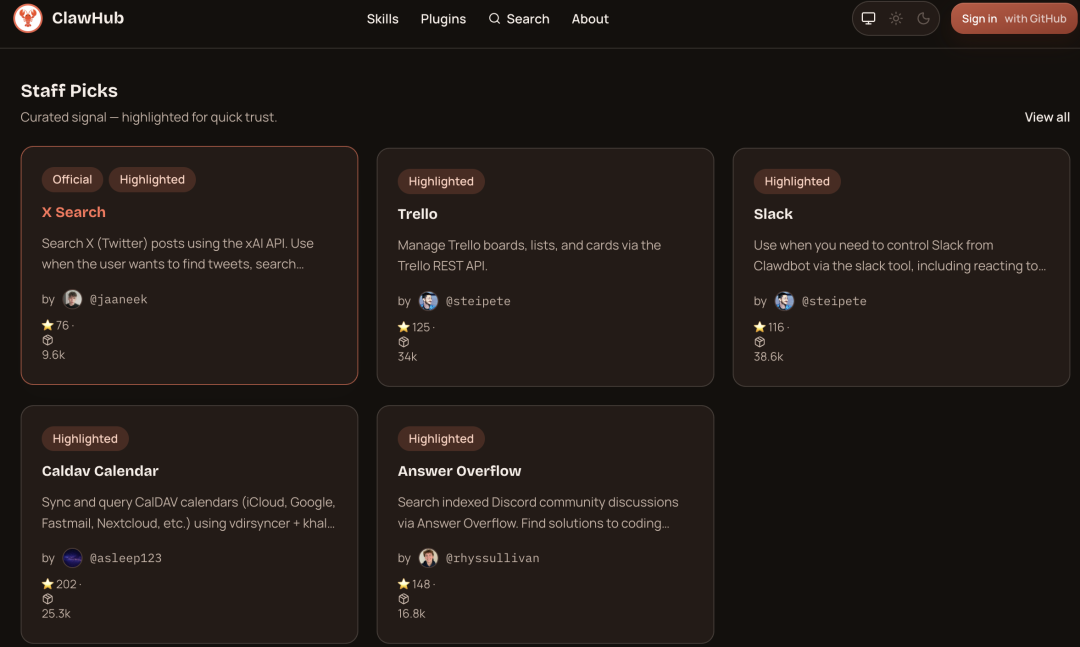1080x647 pixels.
Task: Switch to system theme monitor icon
Action: pyautogui.click(x=868, y=19)
